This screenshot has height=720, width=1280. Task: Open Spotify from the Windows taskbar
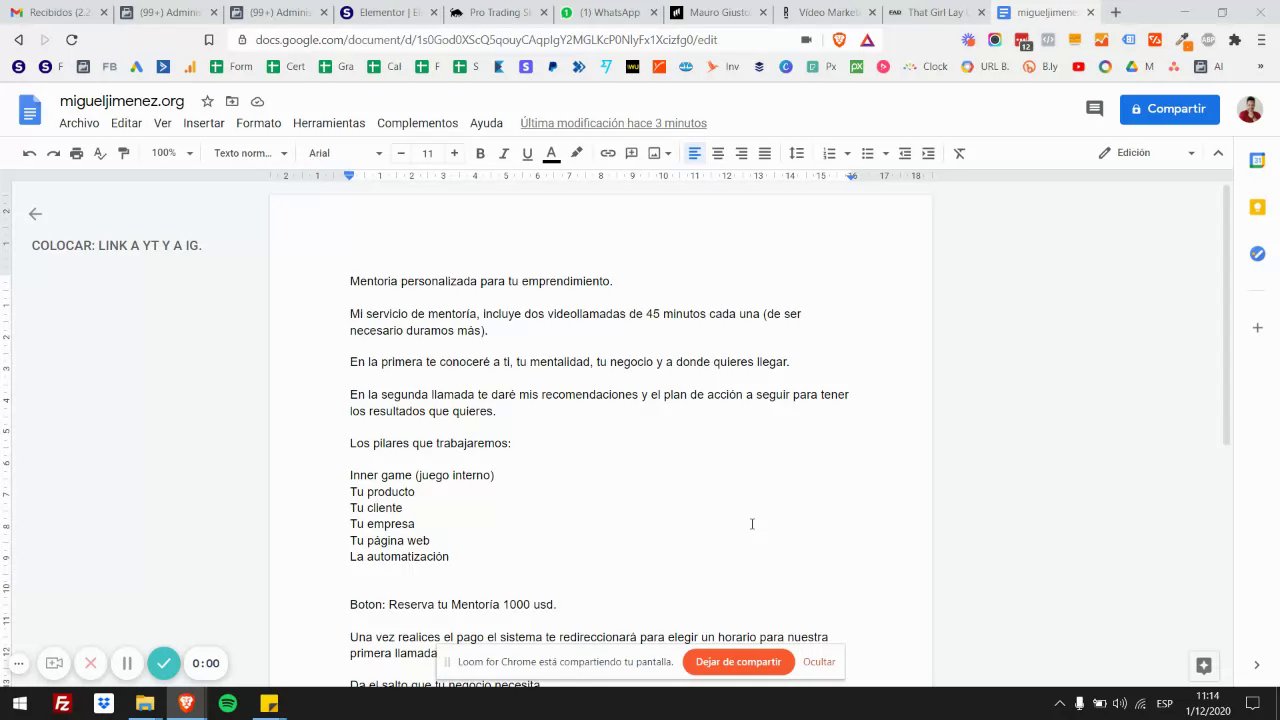pyautogui.click(x=227, y=703)
